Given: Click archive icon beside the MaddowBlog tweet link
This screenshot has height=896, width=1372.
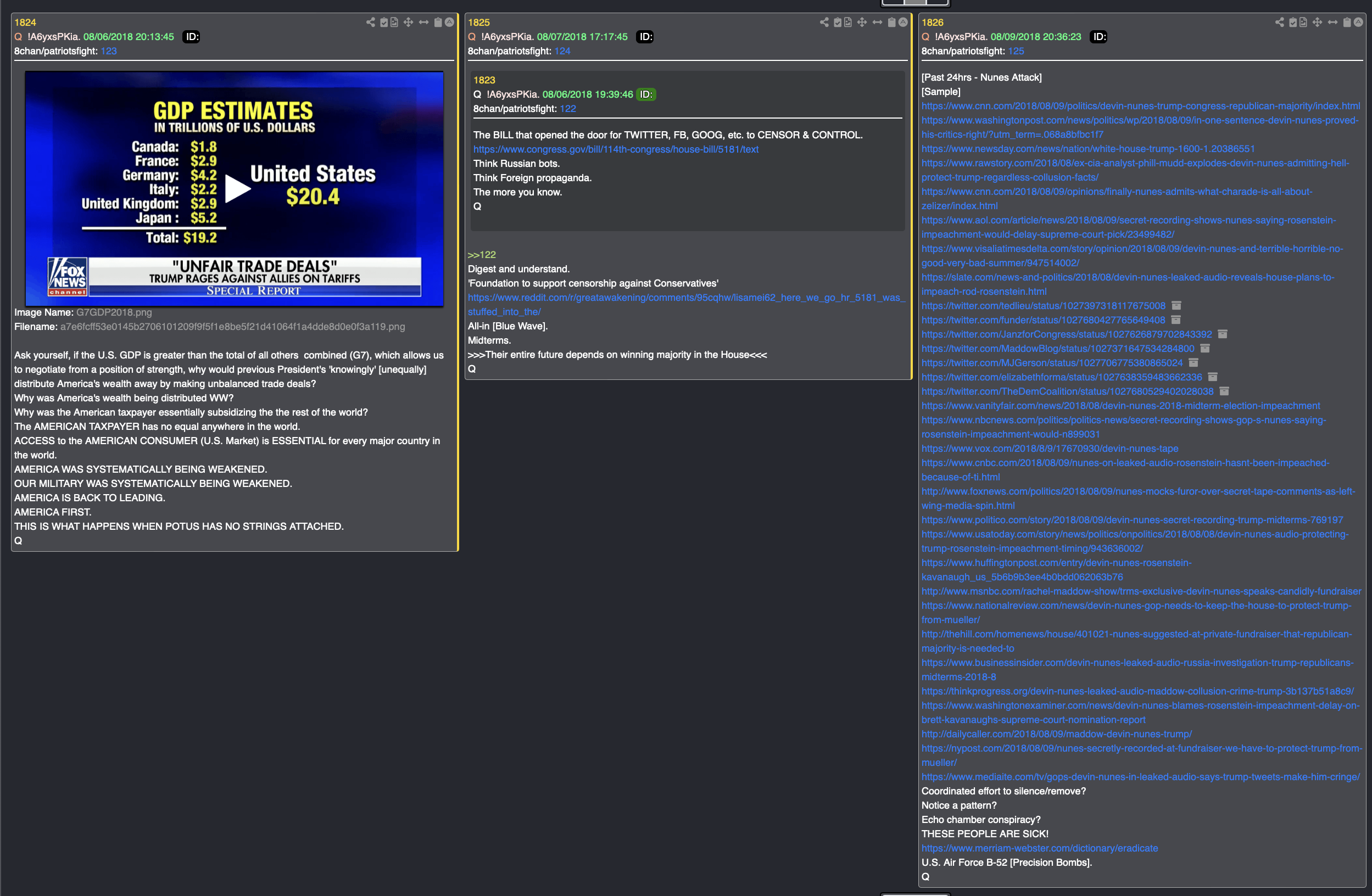Looking at the screenshot, I should coord(1205,349).
